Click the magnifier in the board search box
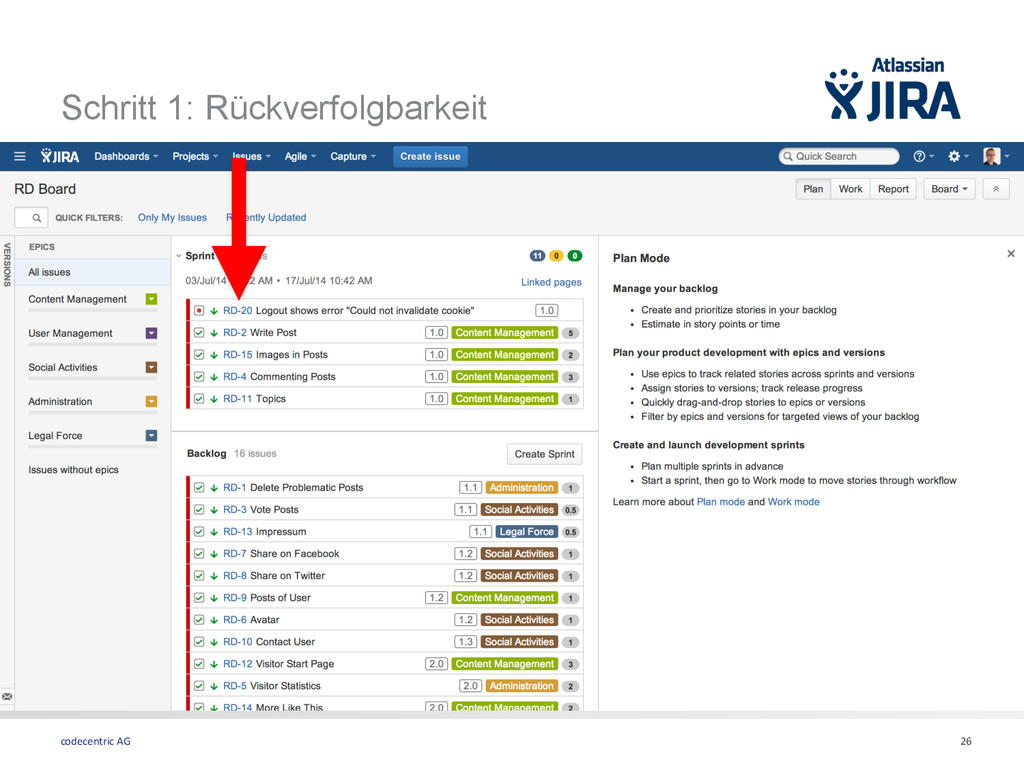Viewport: 1024px width, 768px height. pos(37,217)
